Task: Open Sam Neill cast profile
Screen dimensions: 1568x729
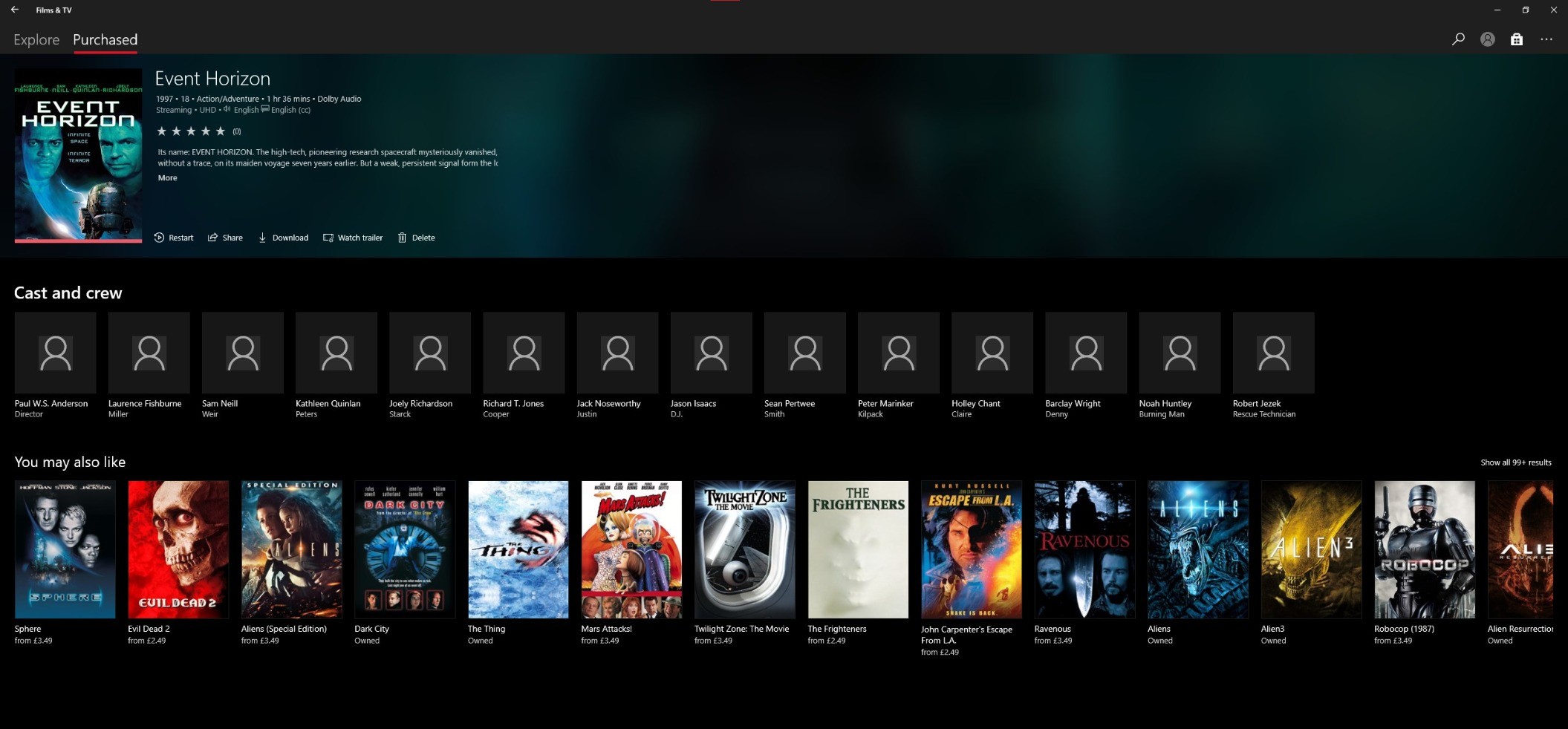Action: point(242,365)
